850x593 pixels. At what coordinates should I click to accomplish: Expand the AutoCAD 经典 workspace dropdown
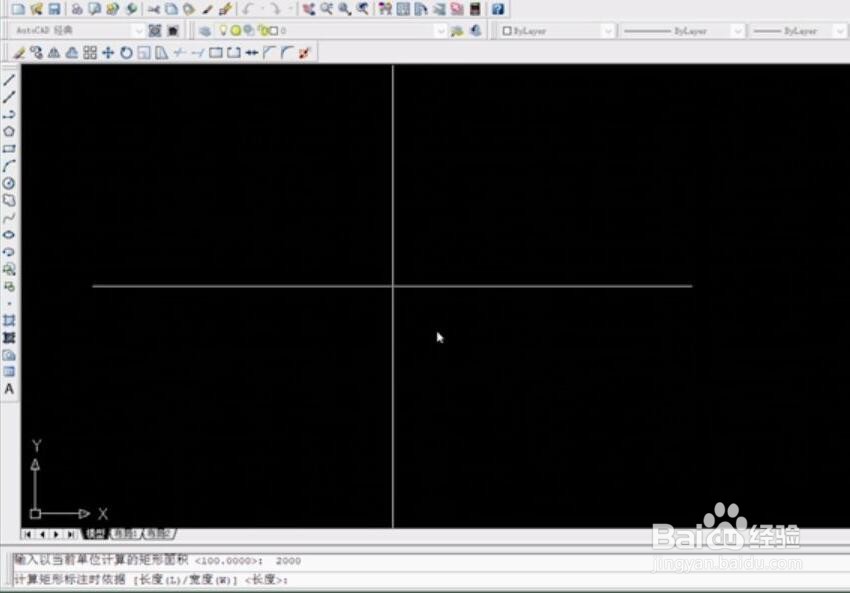pos(139,31)
